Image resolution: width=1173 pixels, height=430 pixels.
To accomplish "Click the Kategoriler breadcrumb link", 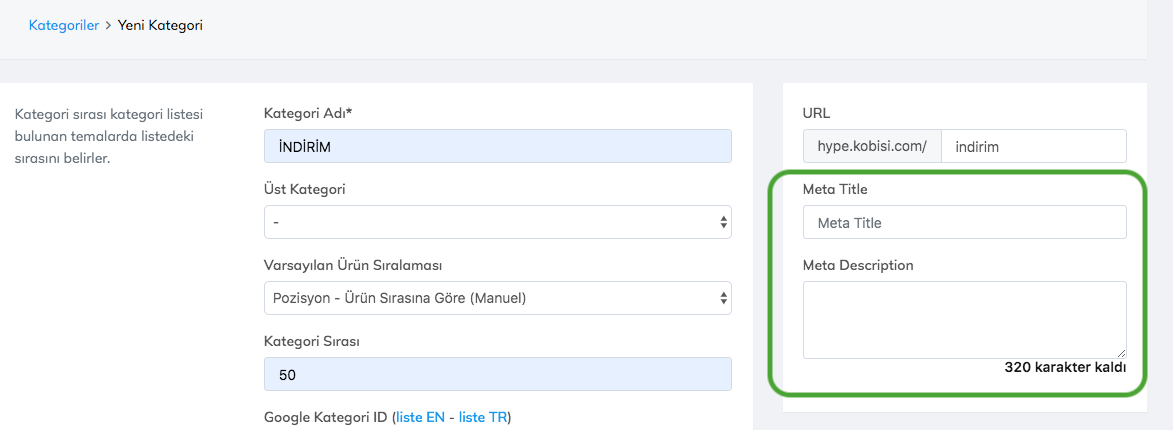I will tap(63, 25).
